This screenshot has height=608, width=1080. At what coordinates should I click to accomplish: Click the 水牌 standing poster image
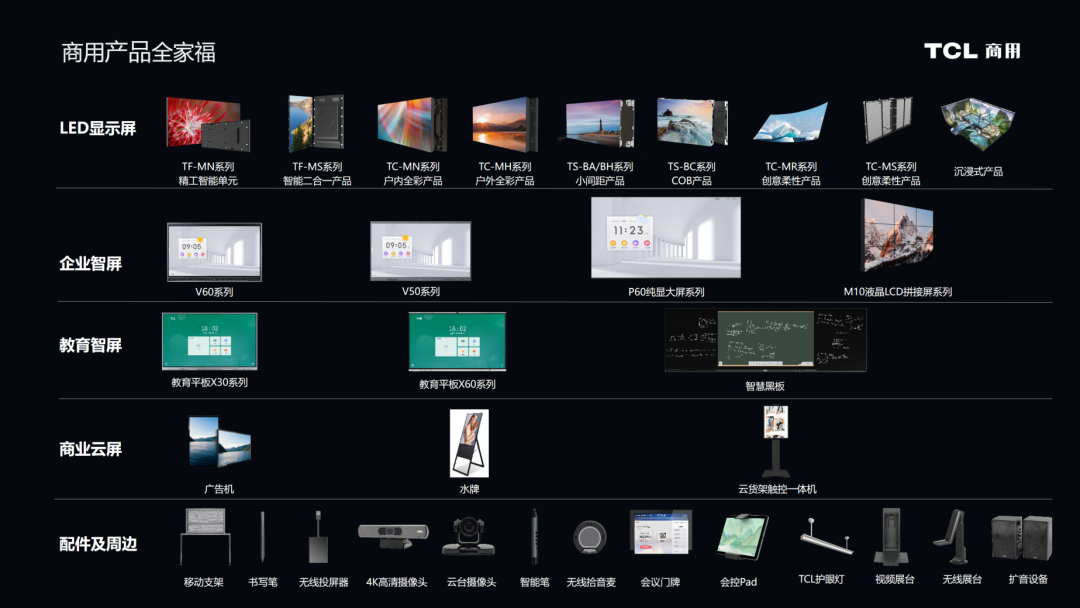coord(469,443)
